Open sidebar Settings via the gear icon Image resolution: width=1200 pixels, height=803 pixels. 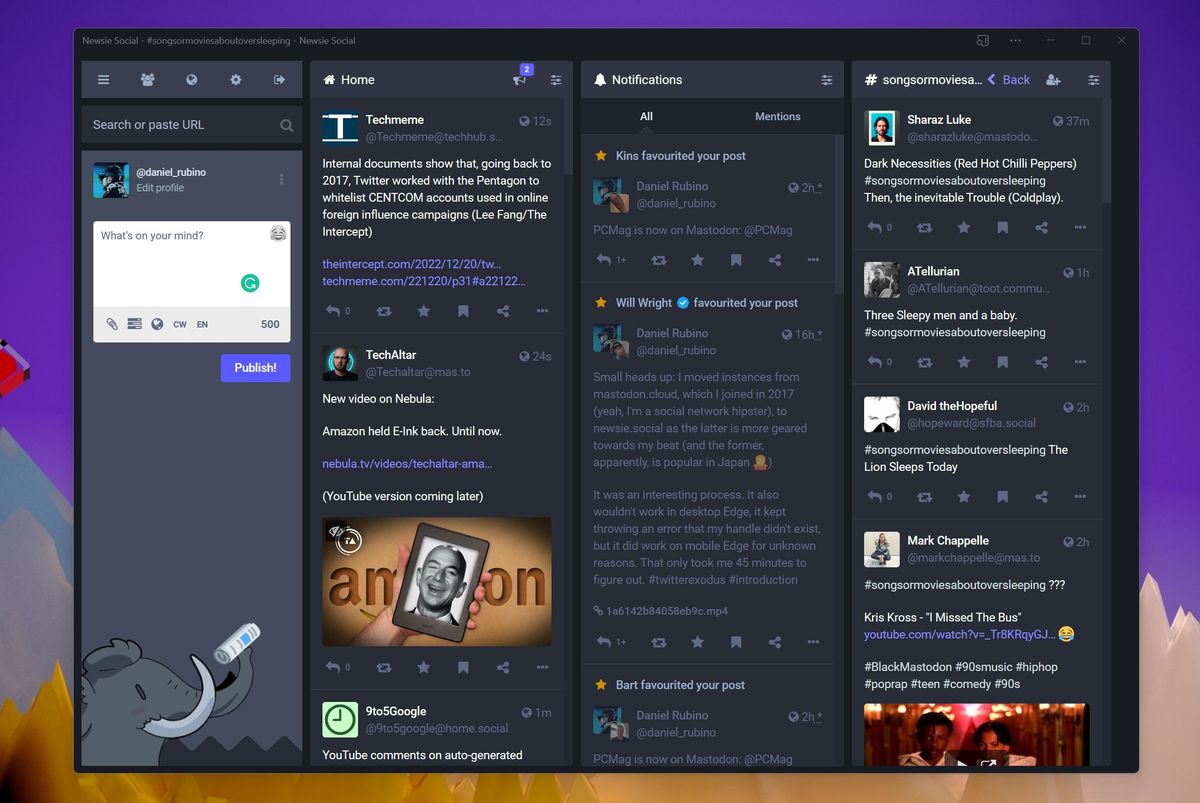point(235,79)
